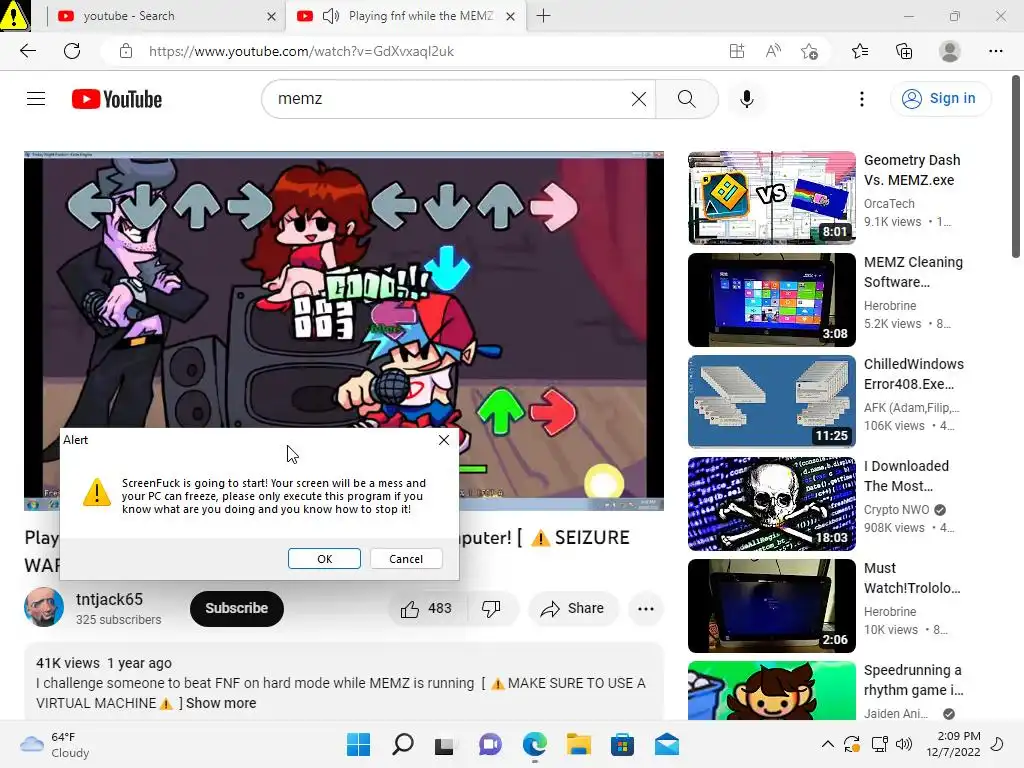Open taskbar Search icon
The height and width of the screenshot is (768, 1024).
pos(402,744)
